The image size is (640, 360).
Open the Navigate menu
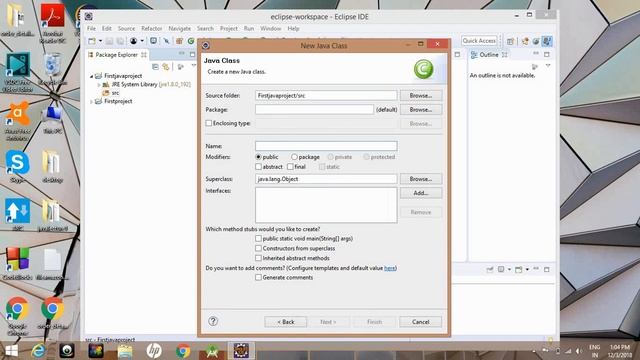180,29
